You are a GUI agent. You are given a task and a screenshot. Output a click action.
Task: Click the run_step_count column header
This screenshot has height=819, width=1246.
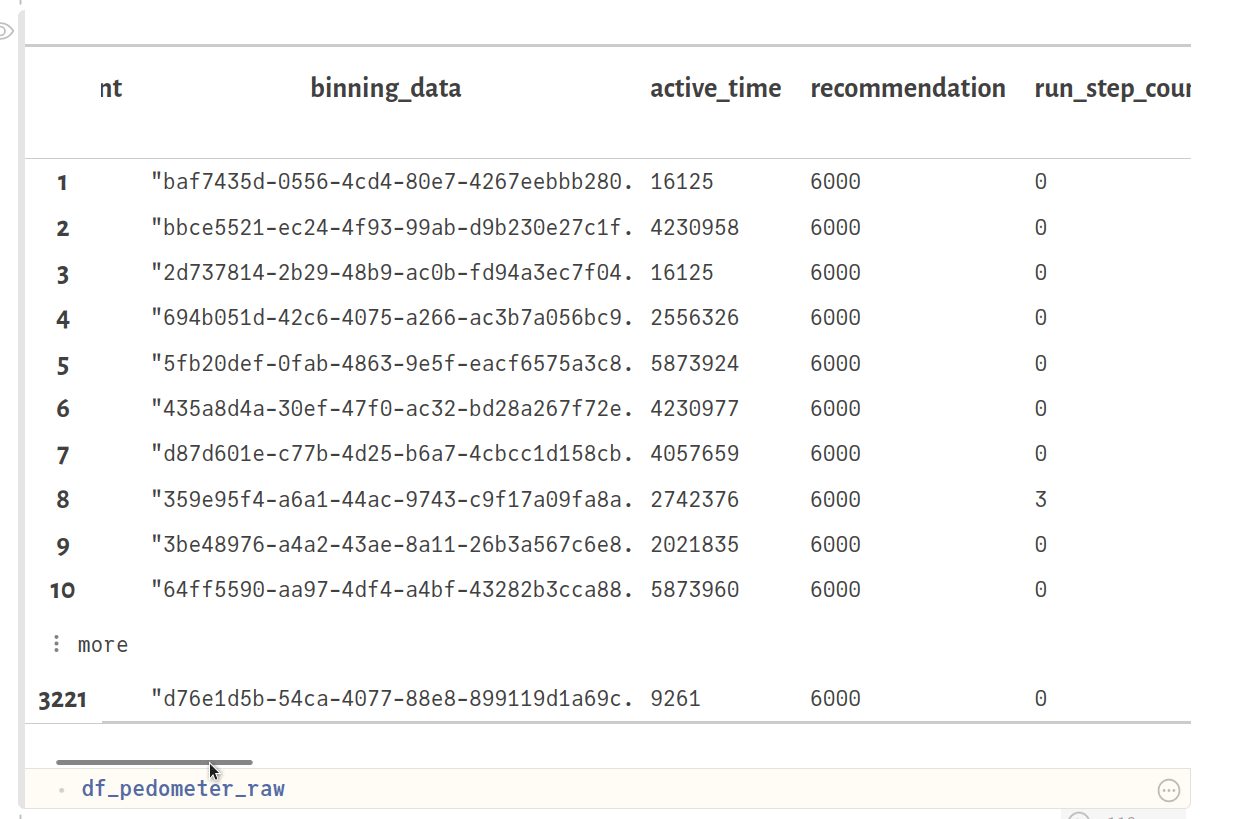point(1112,88)
